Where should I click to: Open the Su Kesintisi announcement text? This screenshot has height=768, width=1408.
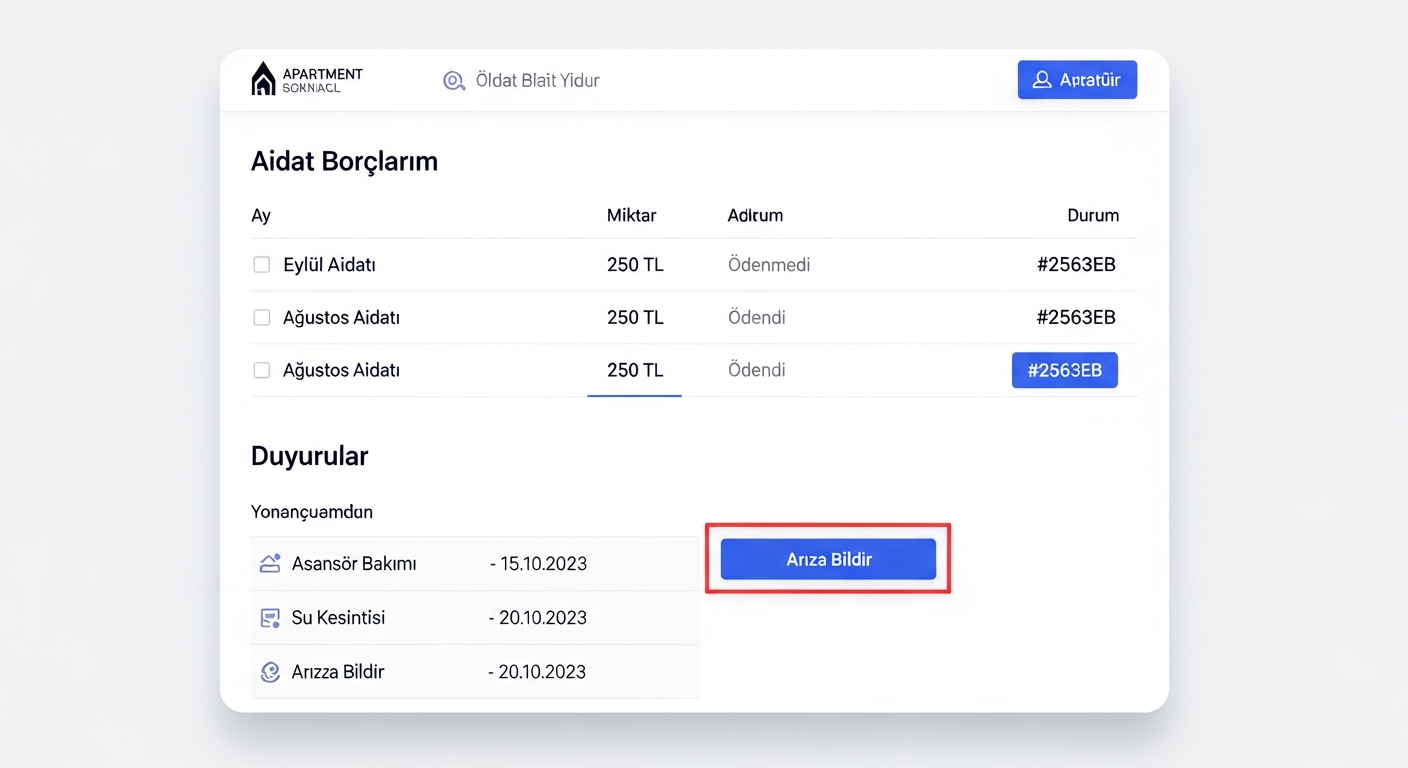coord(338,618)
